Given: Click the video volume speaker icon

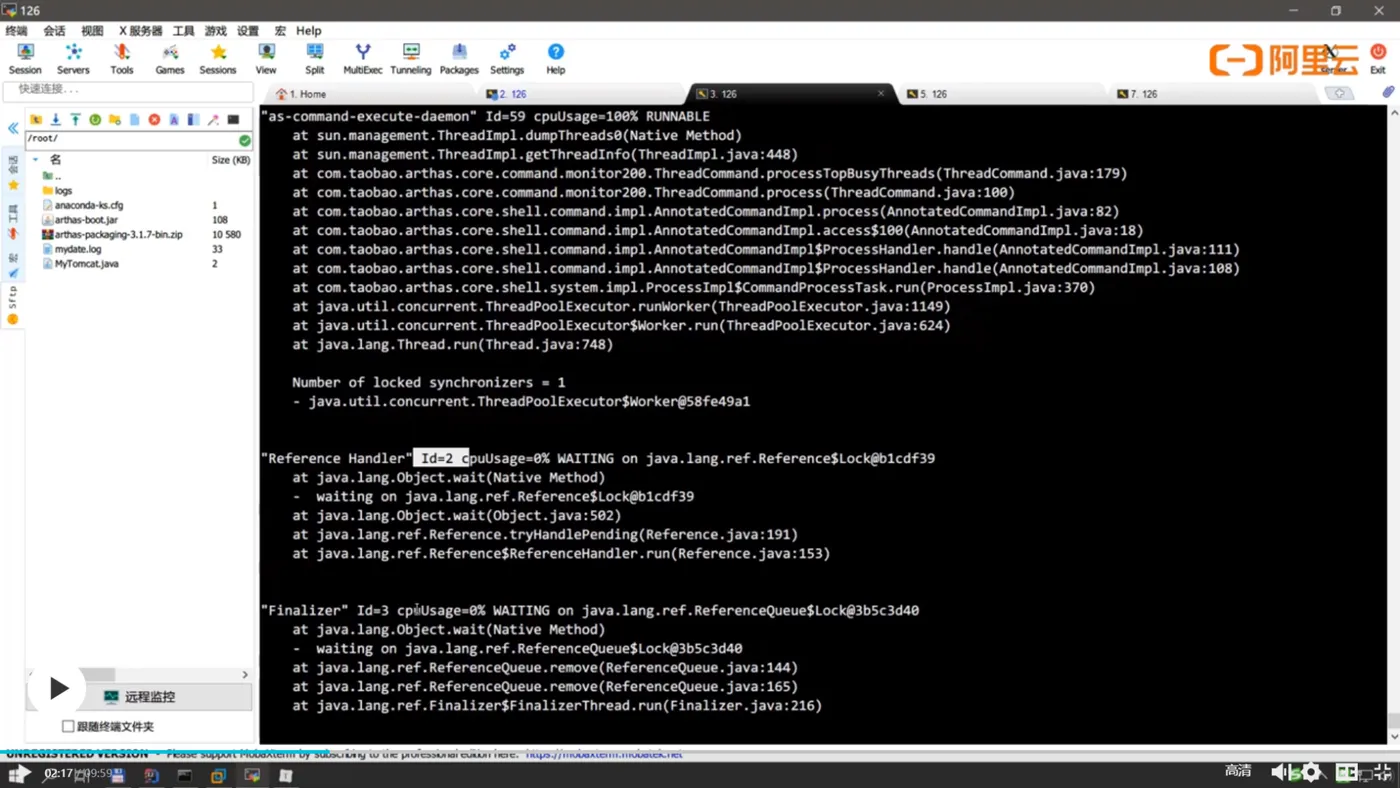Looking at the screenshot, I should [x=1279, y=772].
